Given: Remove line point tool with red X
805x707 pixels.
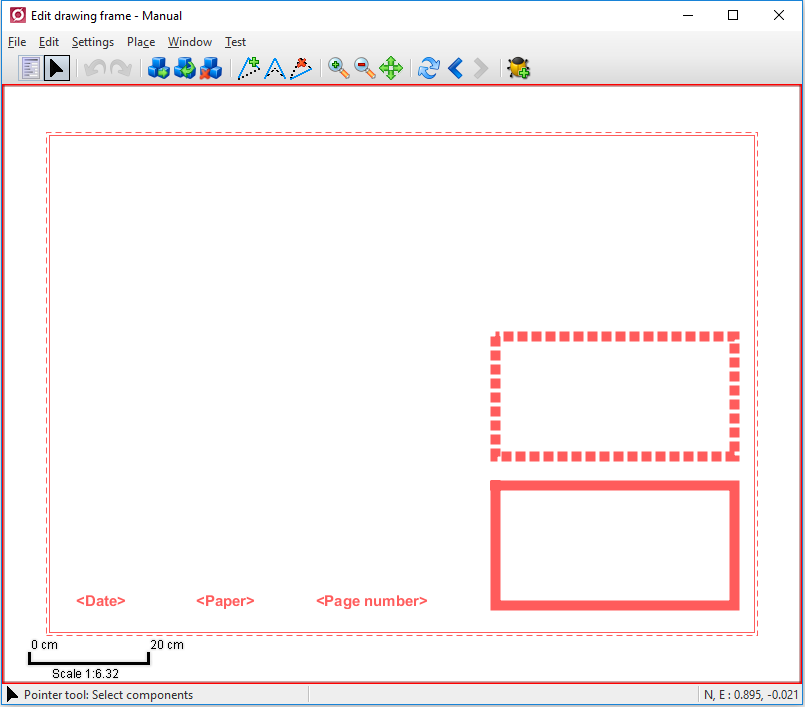Looking at the screenshot, I should click(301, 68).
